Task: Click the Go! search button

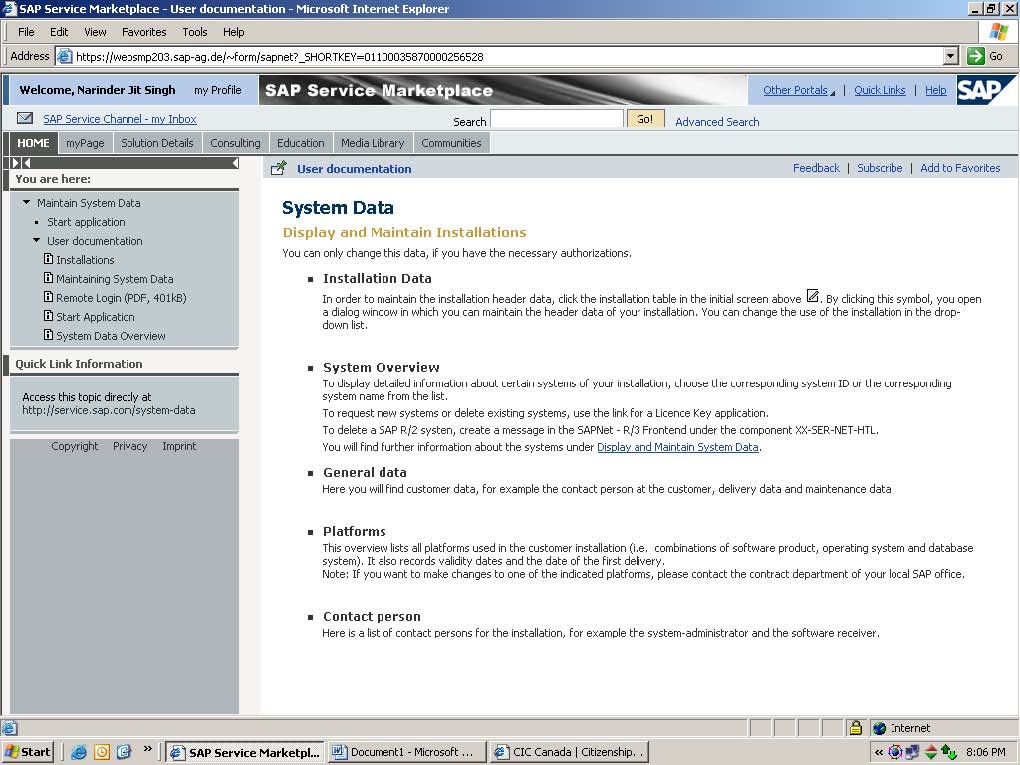Action: tap(645, 119)
